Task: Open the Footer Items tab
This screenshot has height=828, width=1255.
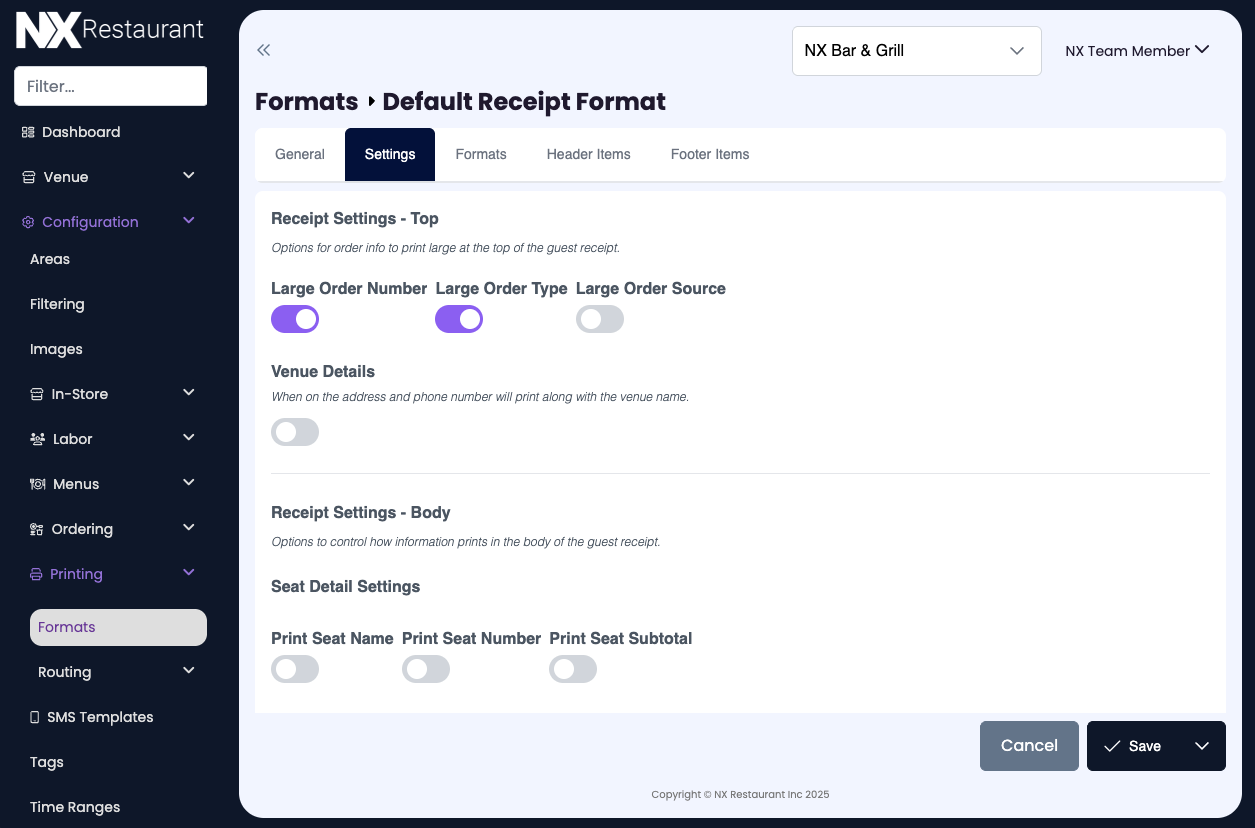Action: (x=710, y=154)
